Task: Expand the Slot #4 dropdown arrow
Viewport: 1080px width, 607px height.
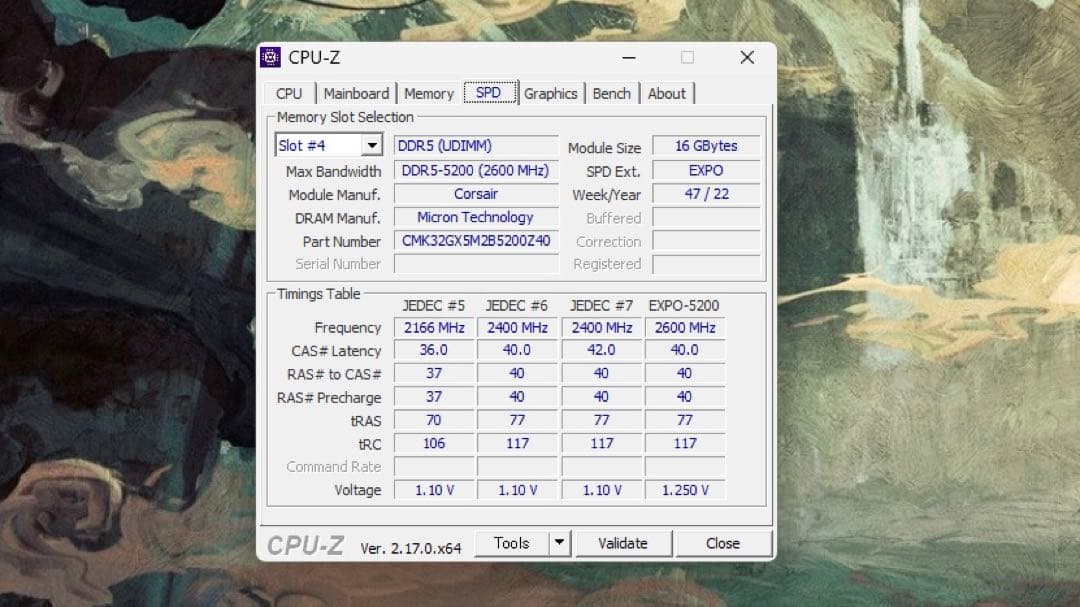Action: (x=372, y=145)
